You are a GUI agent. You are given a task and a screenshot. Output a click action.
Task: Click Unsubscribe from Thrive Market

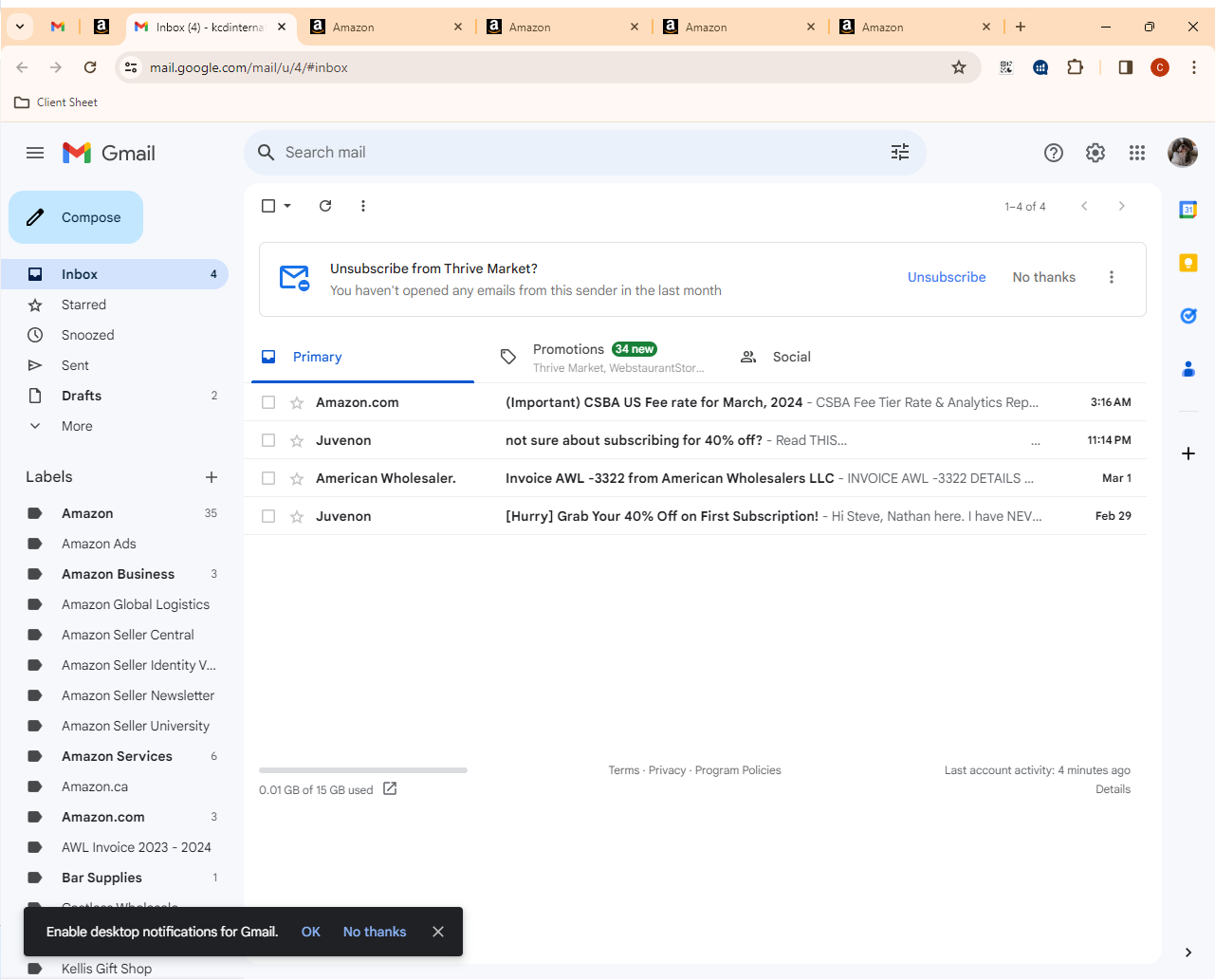click(947, 277)
